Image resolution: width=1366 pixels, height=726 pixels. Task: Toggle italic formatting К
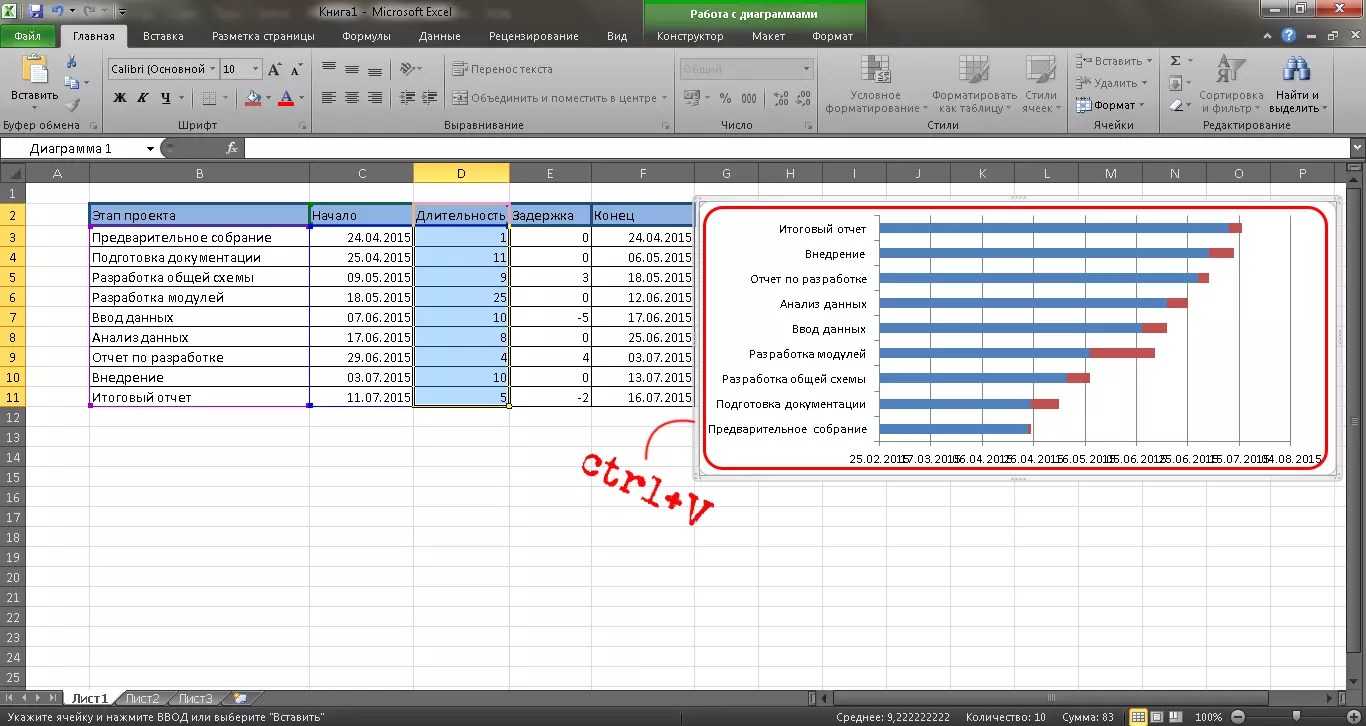pos(143,98)
